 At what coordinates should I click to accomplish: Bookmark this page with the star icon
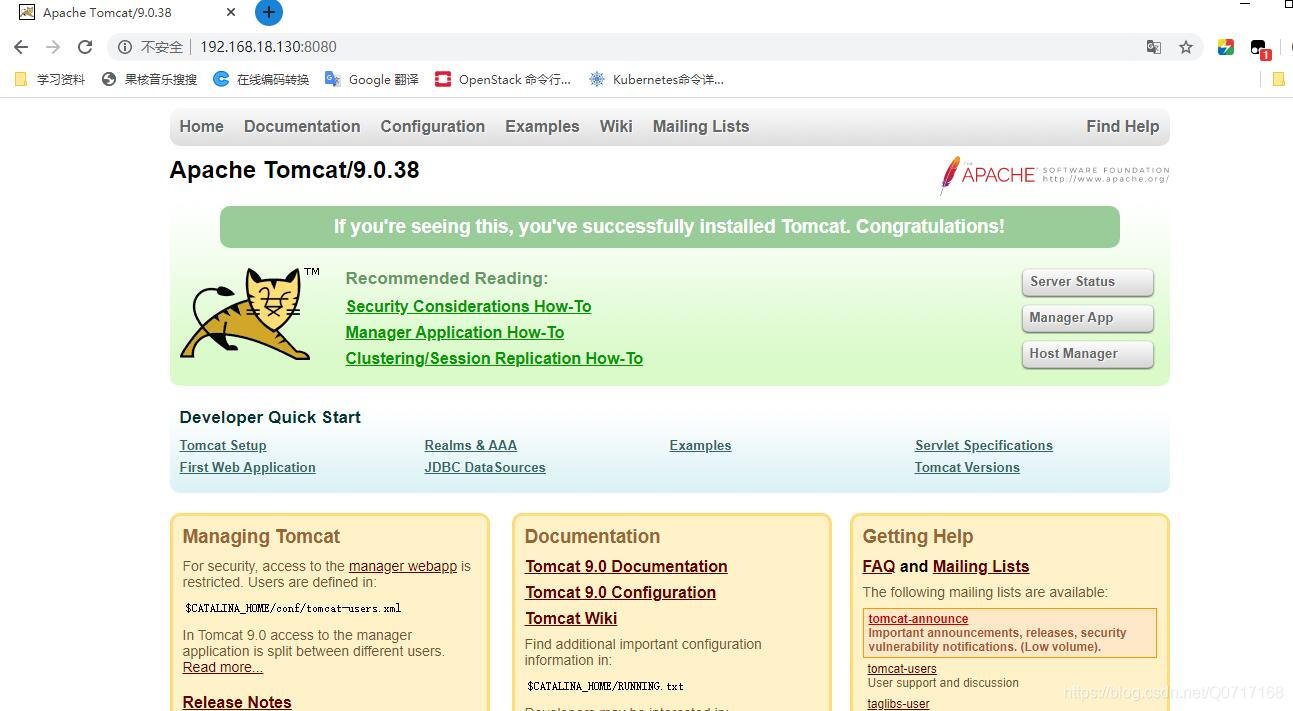pos(1186,47)
